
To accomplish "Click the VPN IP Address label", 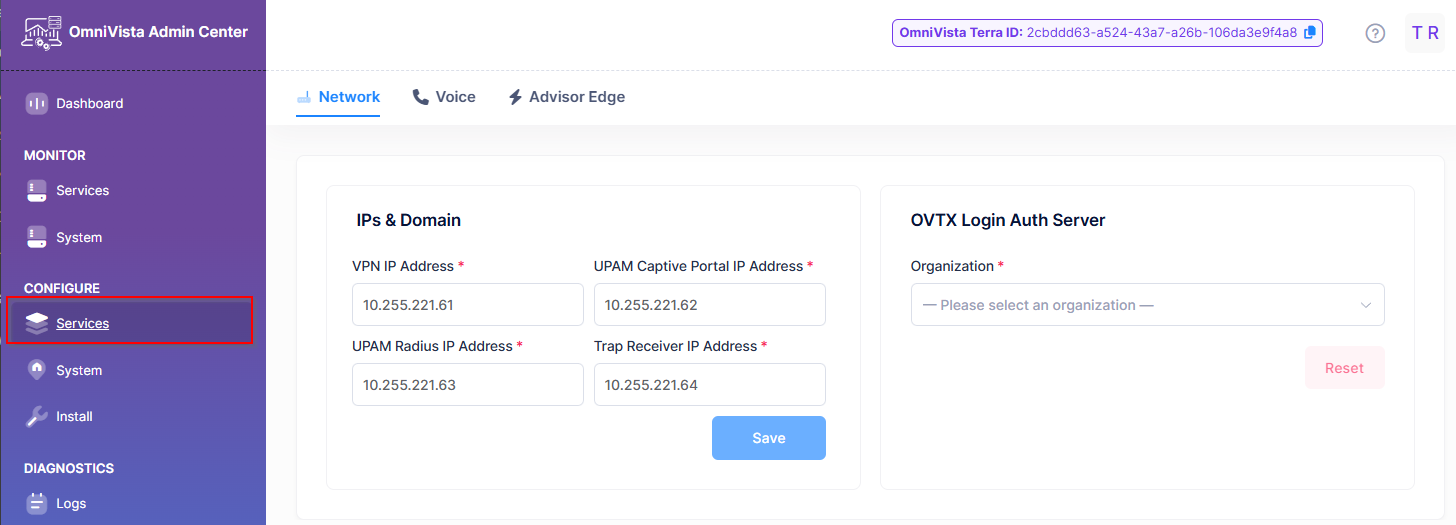I will (404, 266).
